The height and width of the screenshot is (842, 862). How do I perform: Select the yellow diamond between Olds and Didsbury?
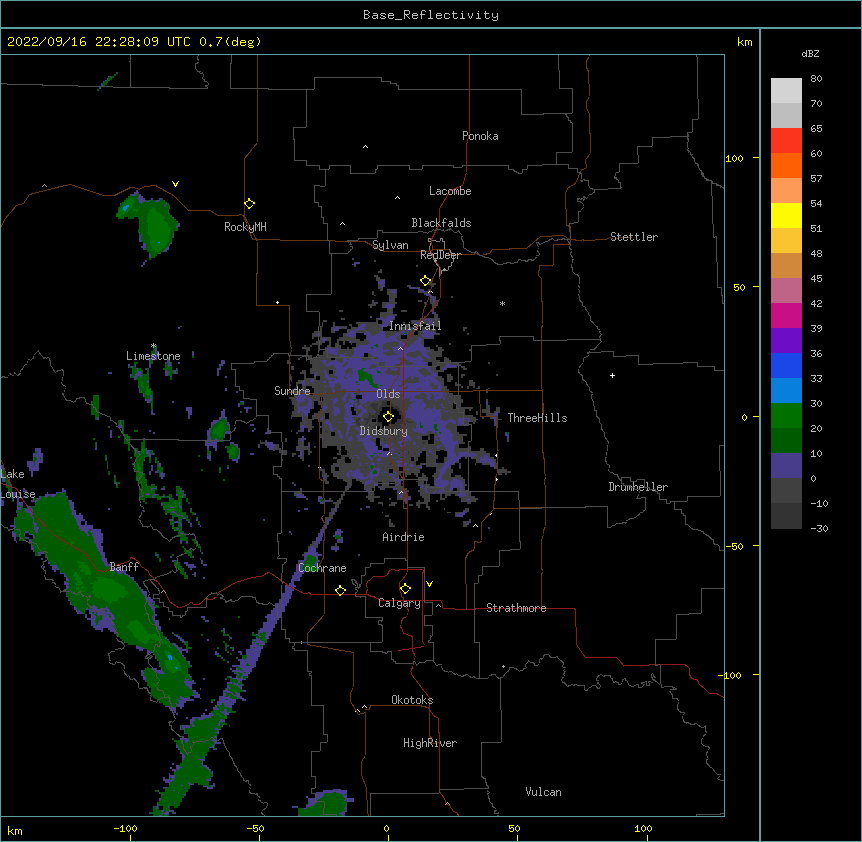tap(388, 417)
